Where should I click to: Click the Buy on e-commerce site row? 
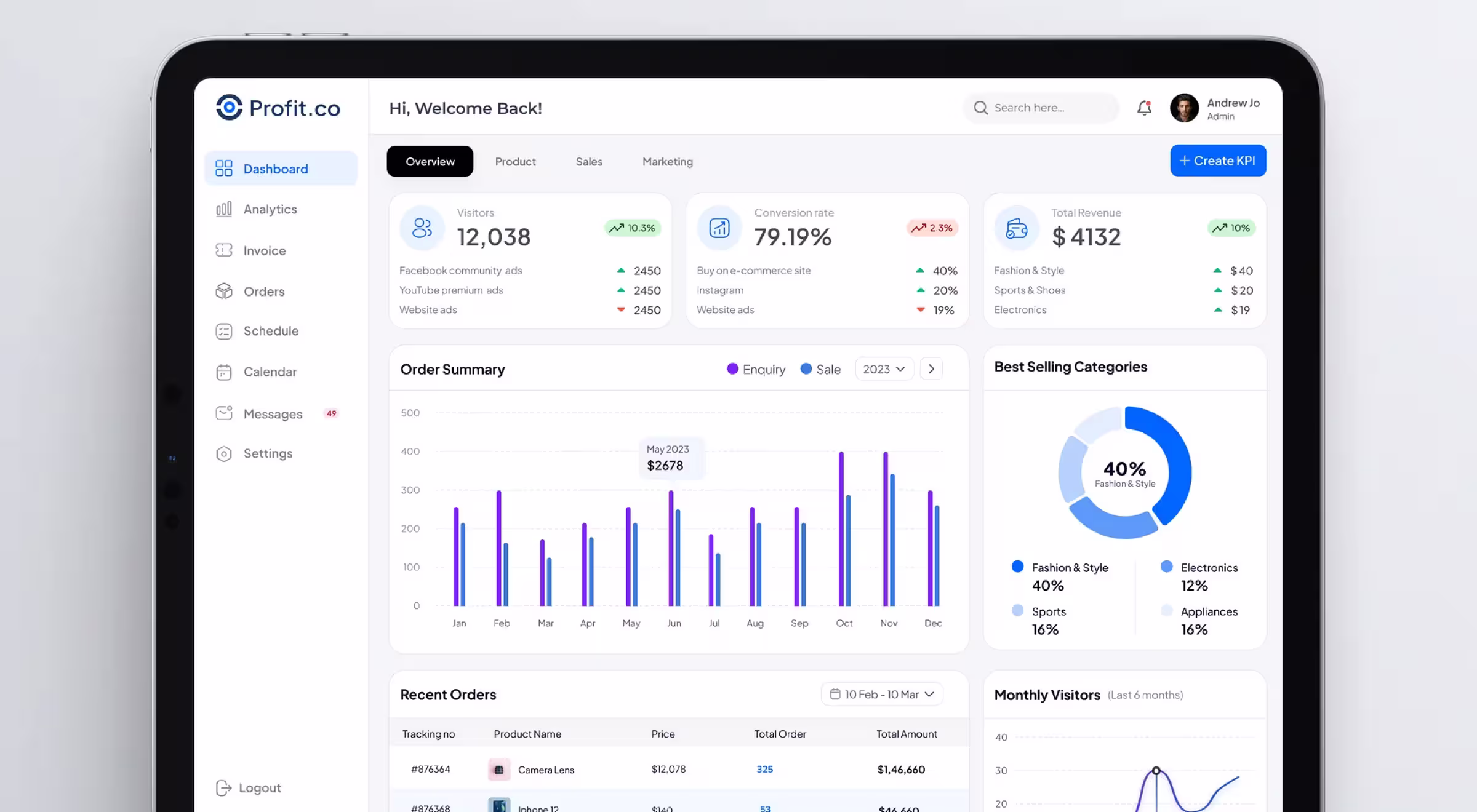click(827, 271)
